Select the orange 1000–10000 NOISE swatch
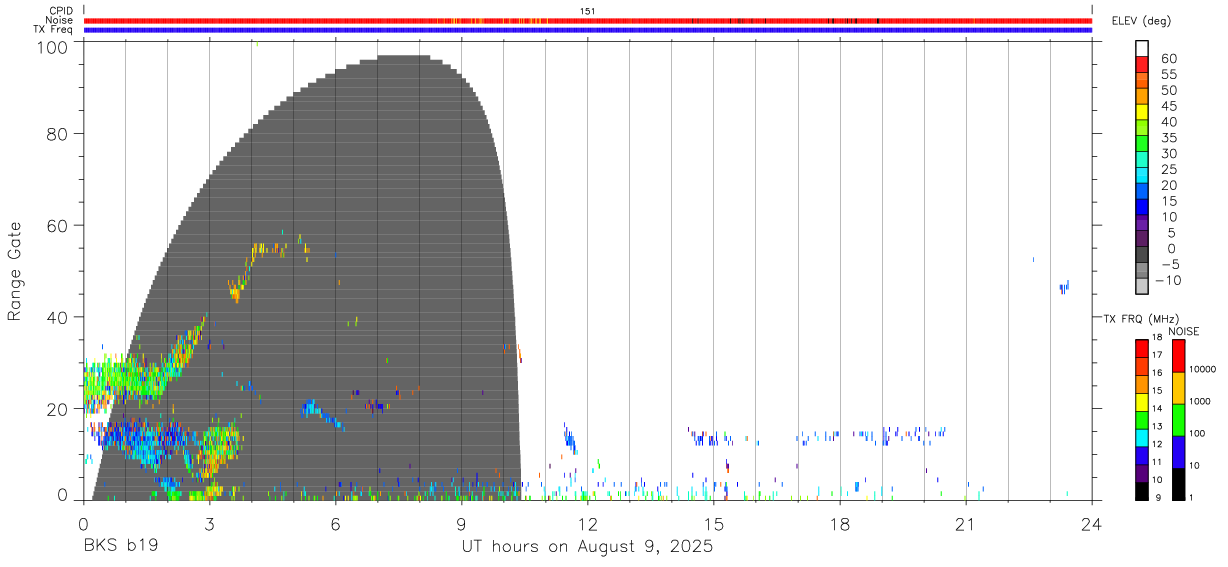The height and width of the screenshot is (567, 1228). point(1178,388)
